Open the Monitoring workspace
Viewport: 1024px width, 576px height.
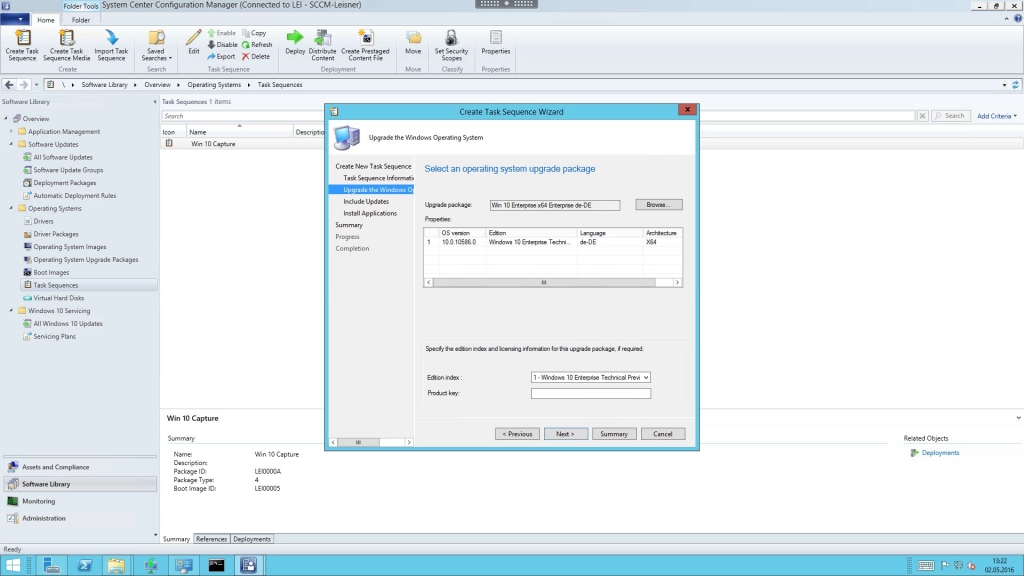click(80, 501)
